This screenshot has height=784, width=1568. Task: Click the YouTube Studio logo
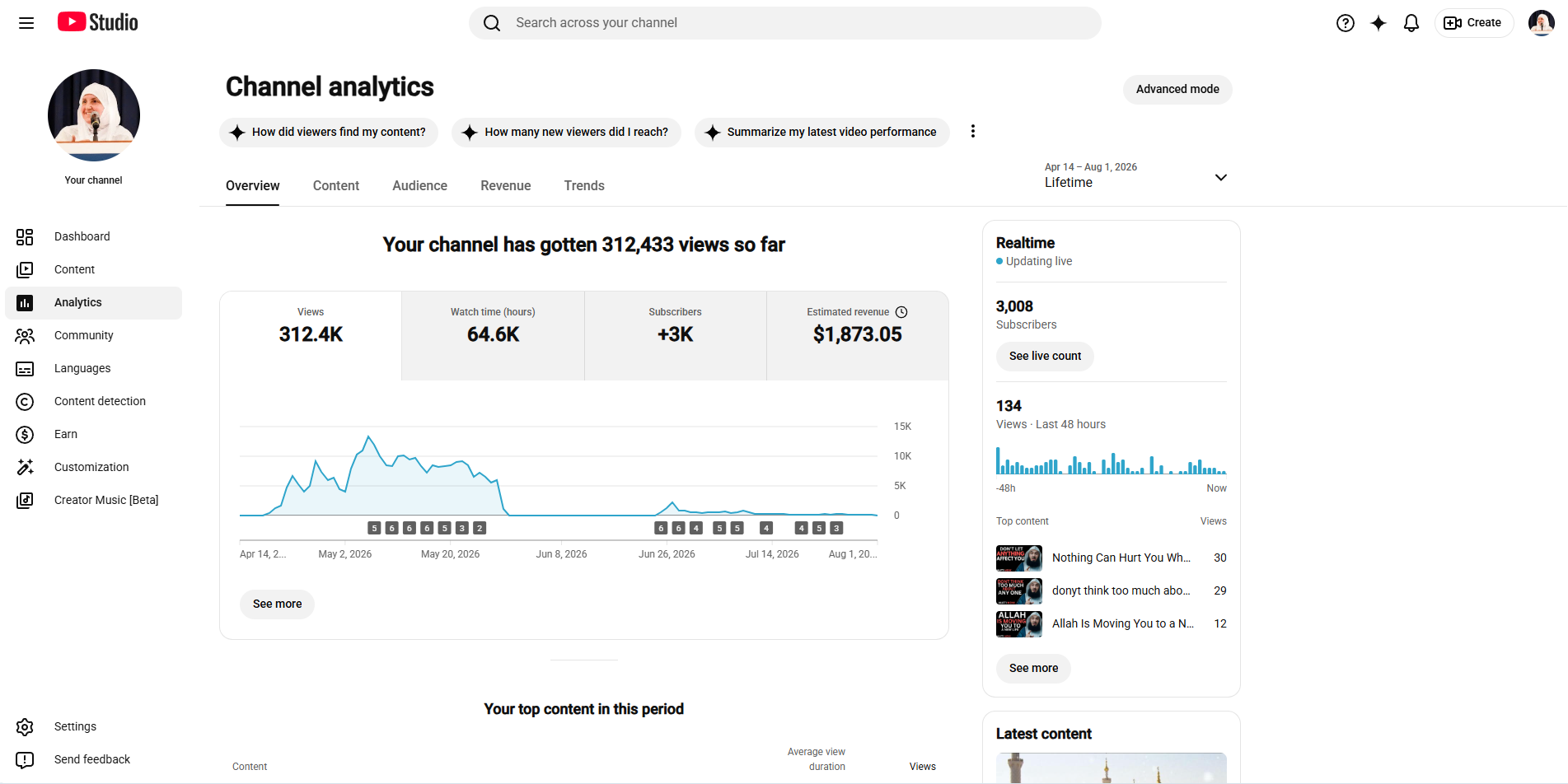pyautogui.click(x=98, y=22)
